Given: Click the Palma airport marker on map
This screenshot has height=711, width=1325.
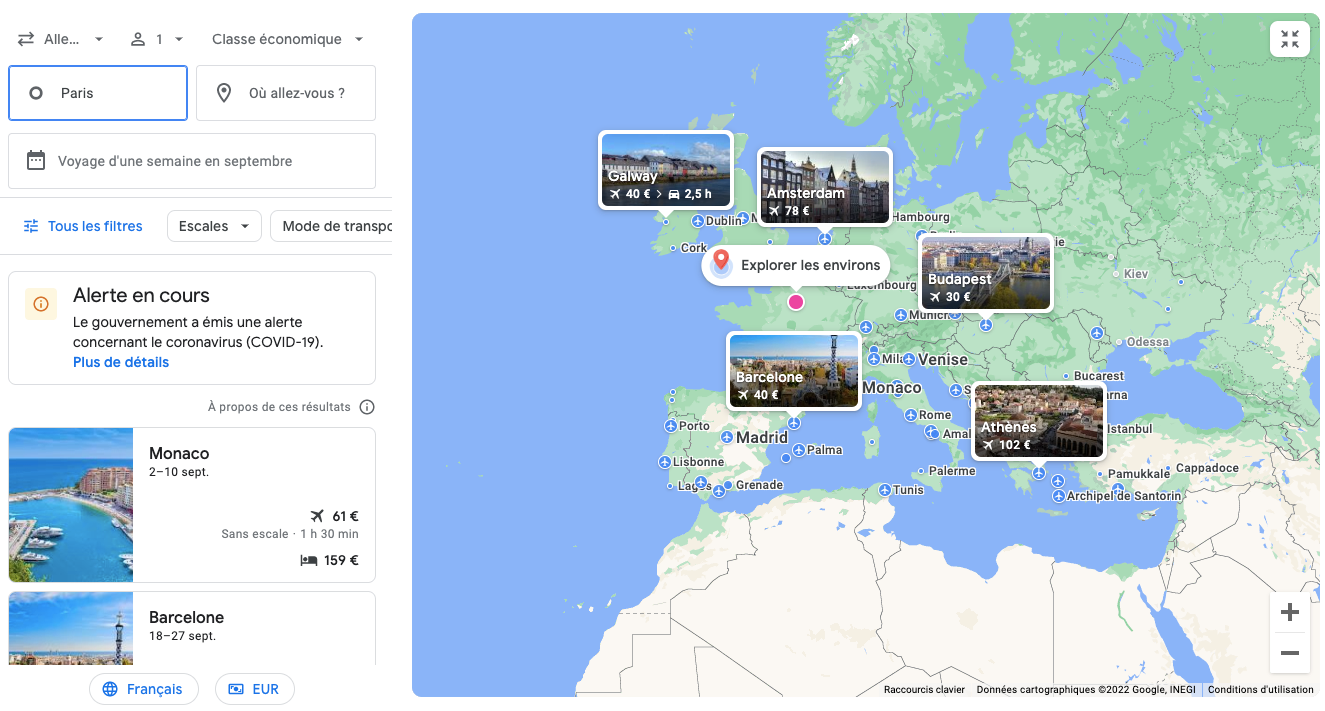Looking at the screenshot, I should point(799,450).
